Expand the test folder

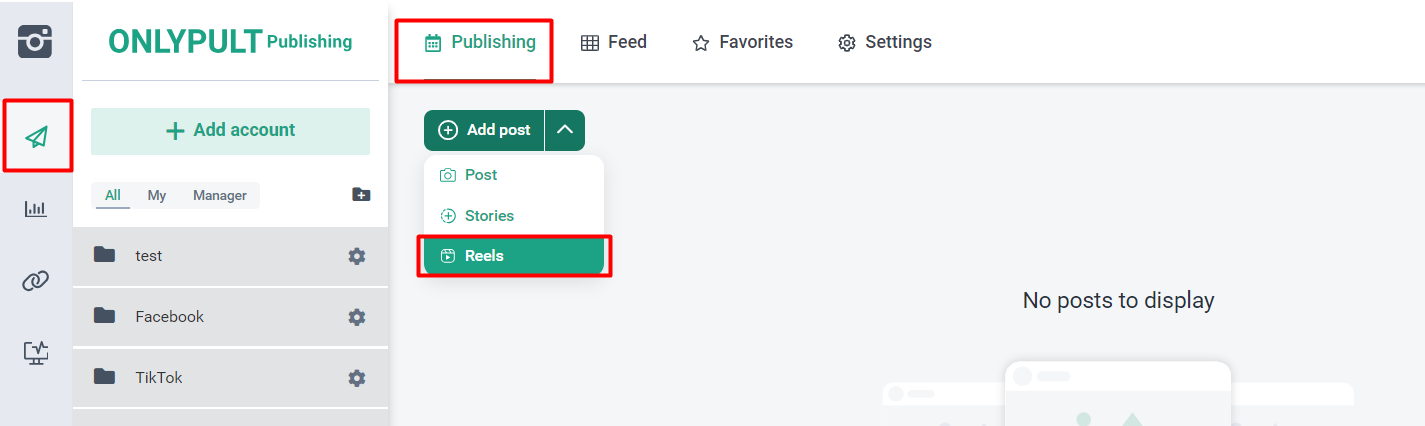(x=148, y=256)
